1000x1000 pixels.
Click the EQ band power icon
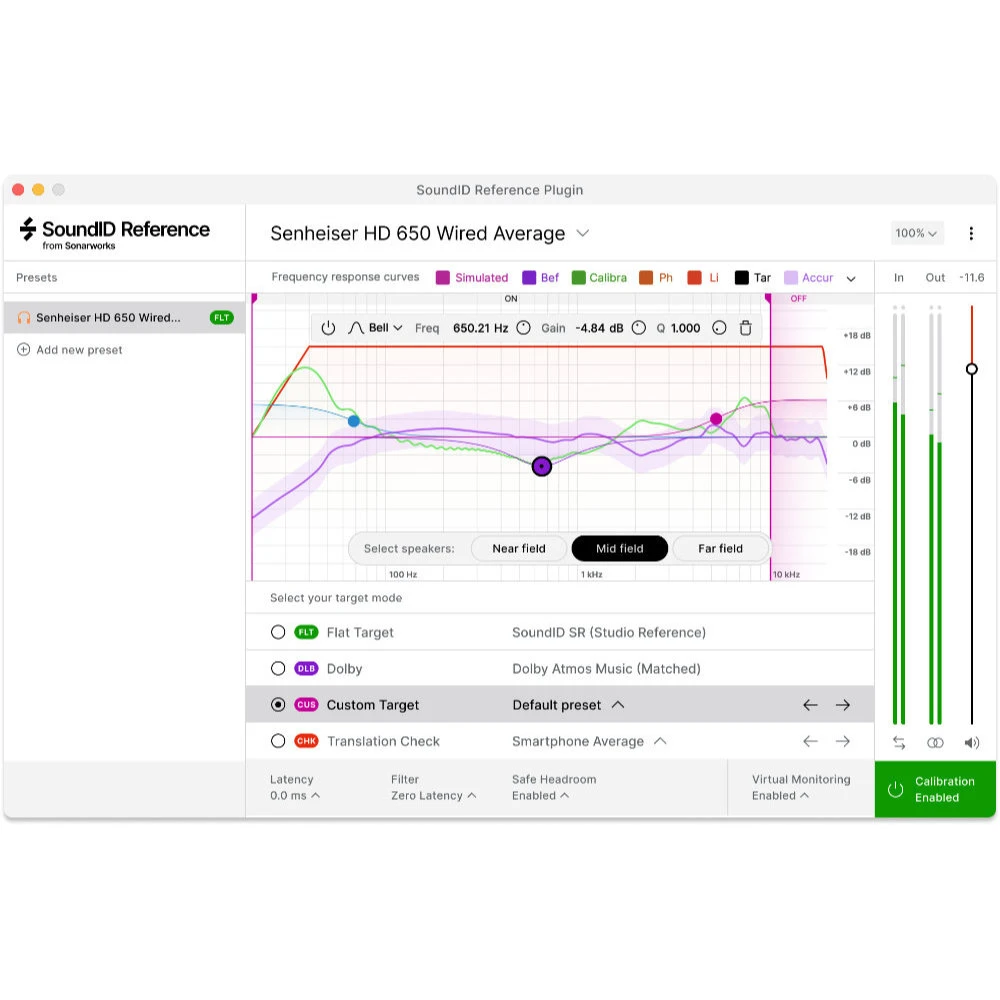[x=328, y=328]
